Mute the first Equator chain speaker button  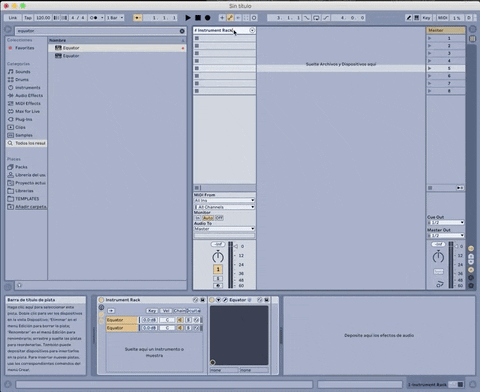(x=180, y=320)
